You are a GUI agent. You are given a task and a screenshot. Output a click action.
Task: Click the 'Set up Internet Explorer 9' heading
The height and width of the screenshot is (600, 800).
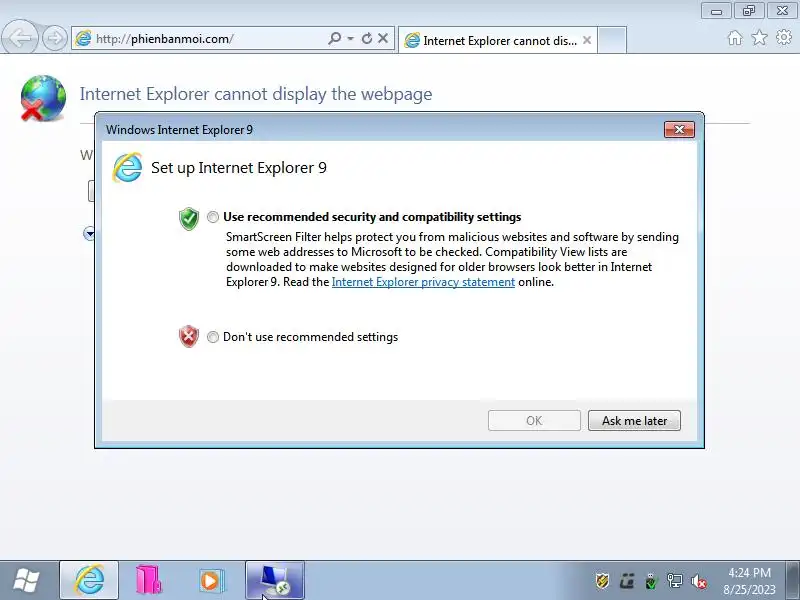pyautogui.click(x=239, y=168)
